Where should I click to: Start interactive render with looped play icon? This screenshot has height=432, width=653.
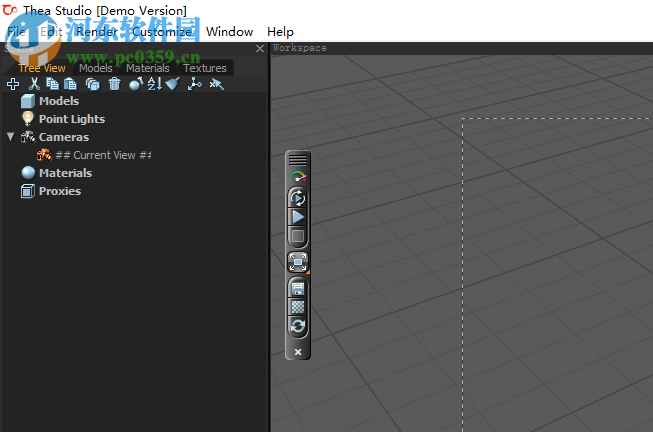298,198
